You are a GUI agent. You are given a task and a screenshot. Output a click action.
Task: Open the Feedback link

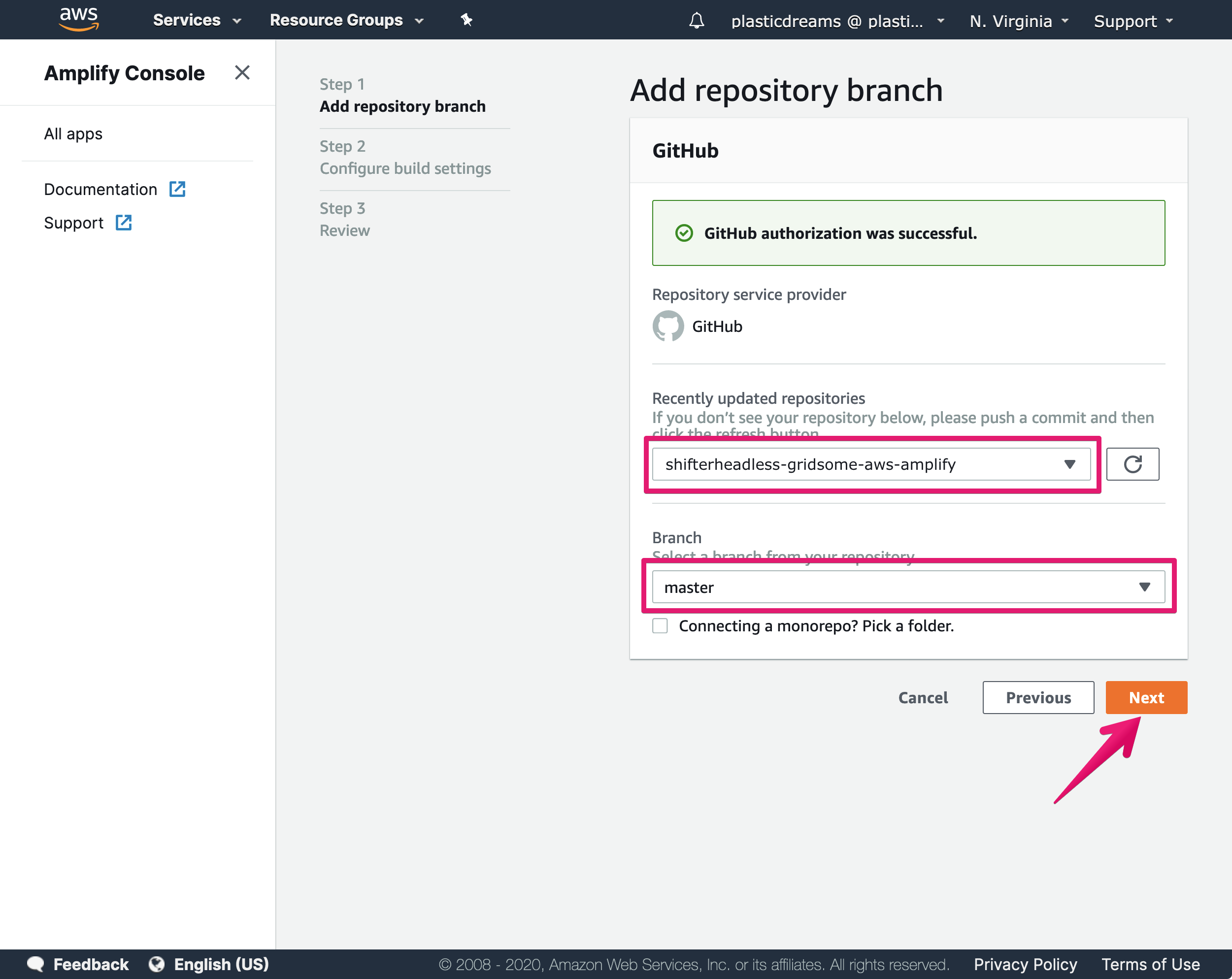coord(91,964)
